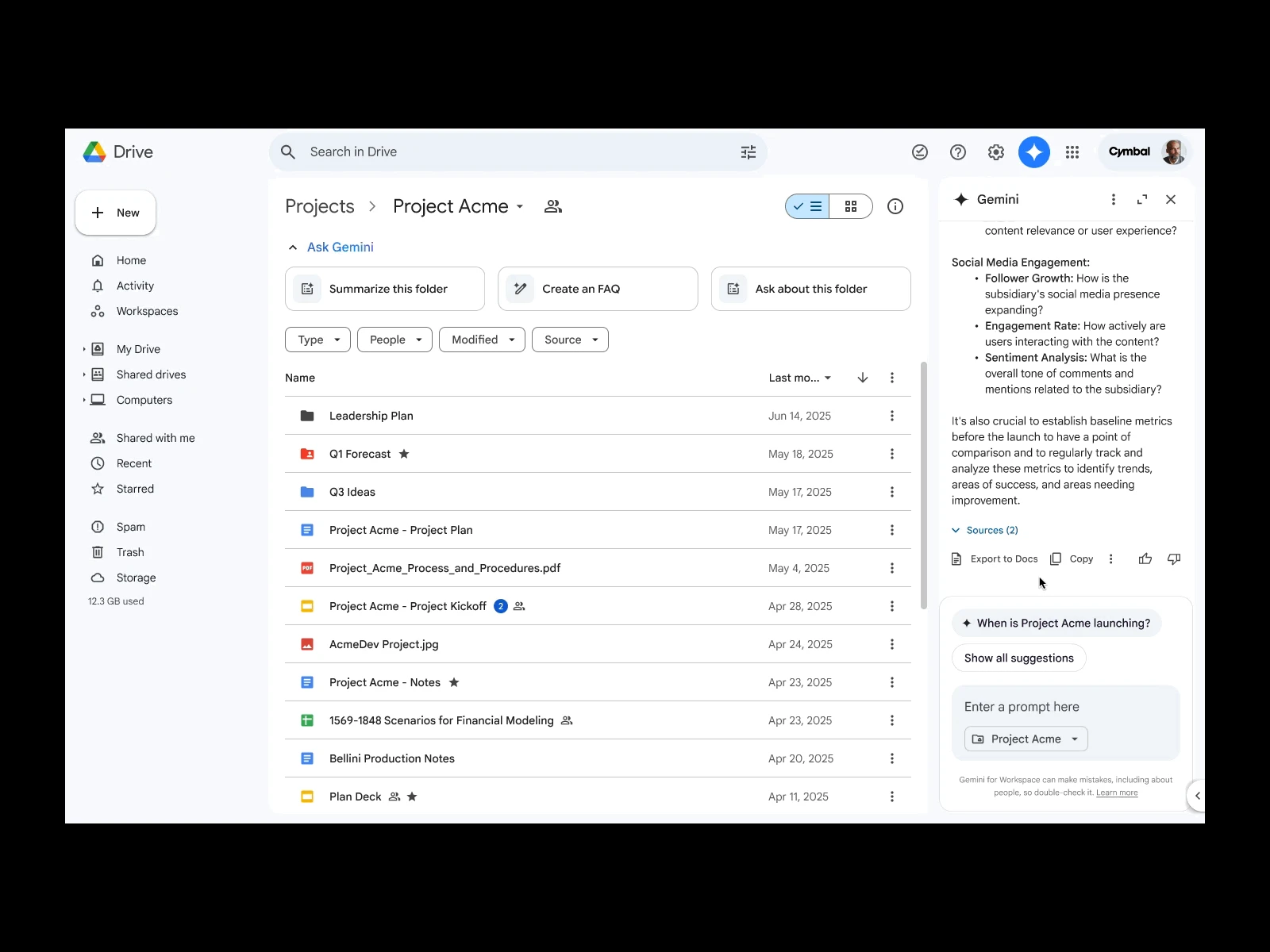Open more actions next to Copy
This screenshot has height=952, width=1270.
(x=1110, y=559)
